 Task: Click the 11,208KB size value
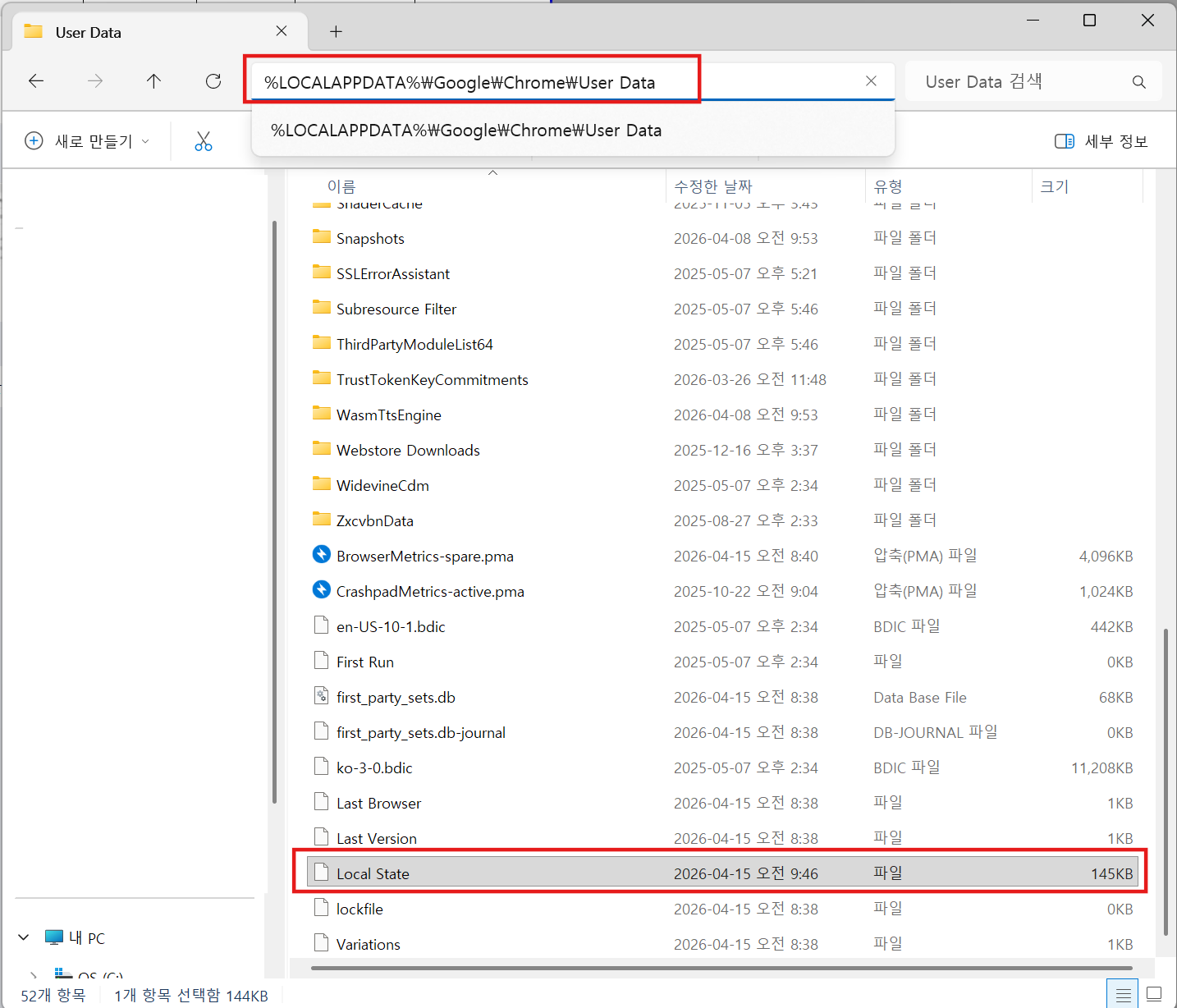pos(1101,767)
